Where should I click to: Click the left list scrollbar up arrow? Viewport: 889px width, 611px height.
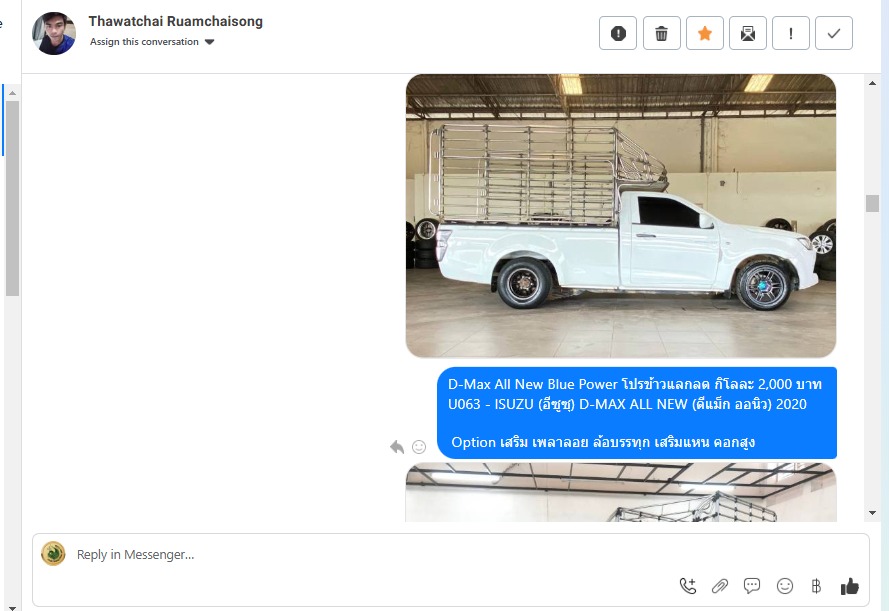12,93
